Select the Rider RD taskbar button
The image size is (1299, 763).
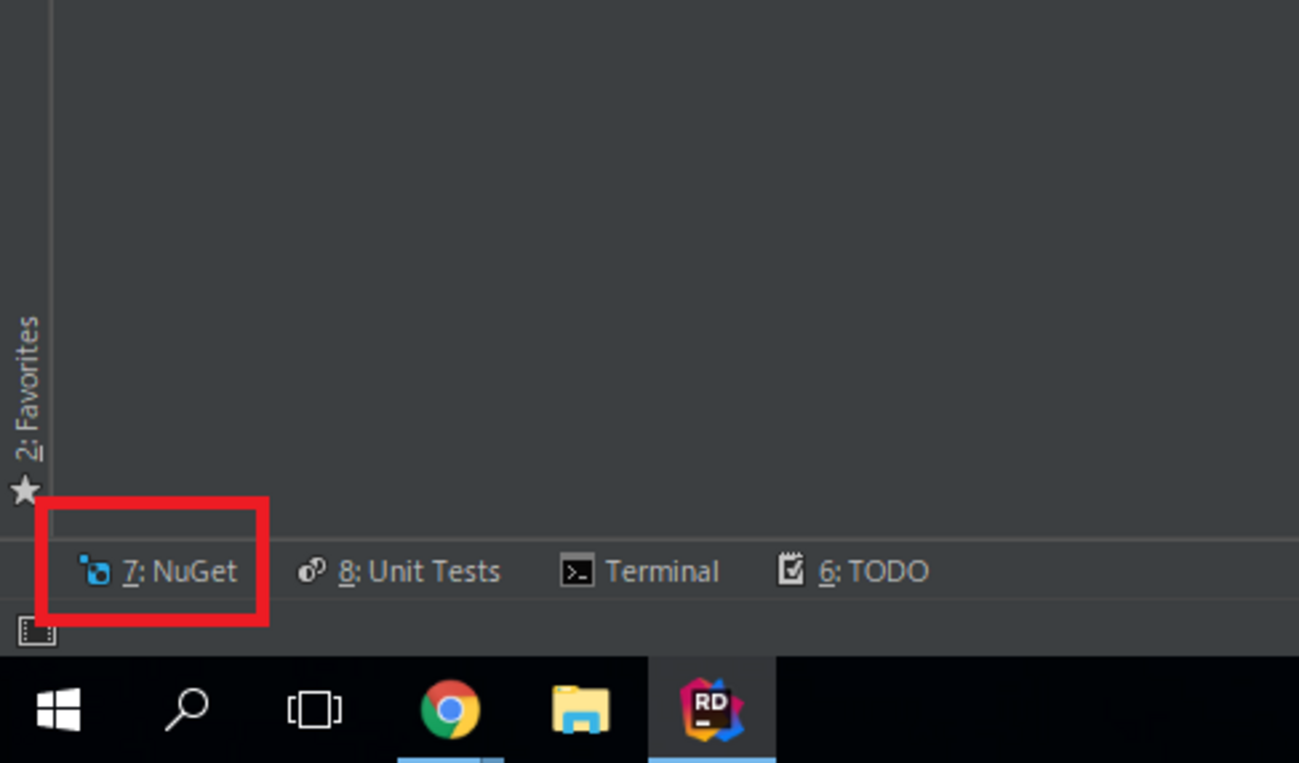click(x=712, y=710)
